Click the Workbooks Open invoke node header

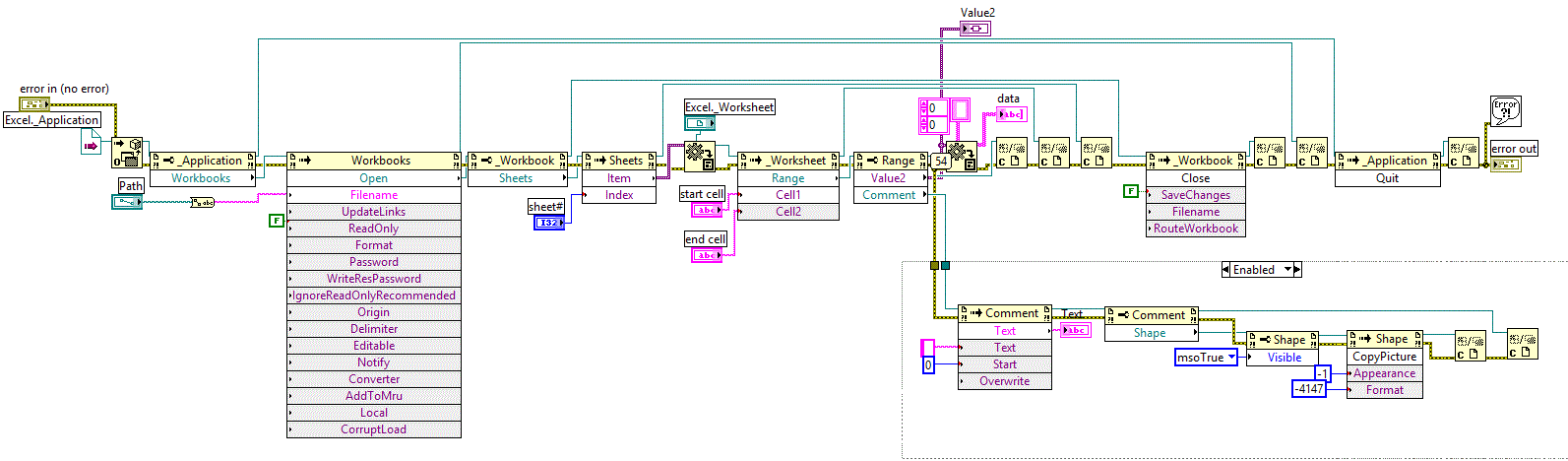[374, 161]
